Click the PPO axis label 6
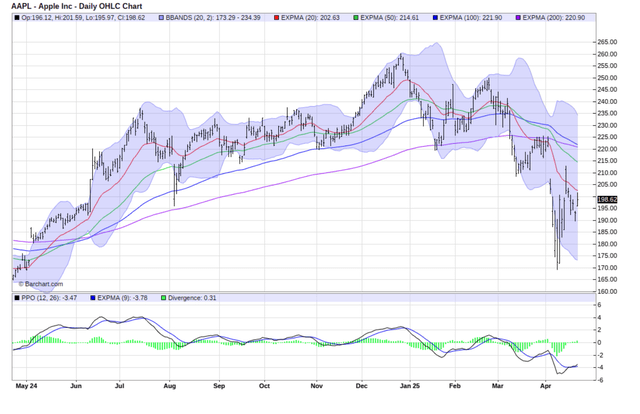This screenshot has height=414, width=640. tap(599, 305)
